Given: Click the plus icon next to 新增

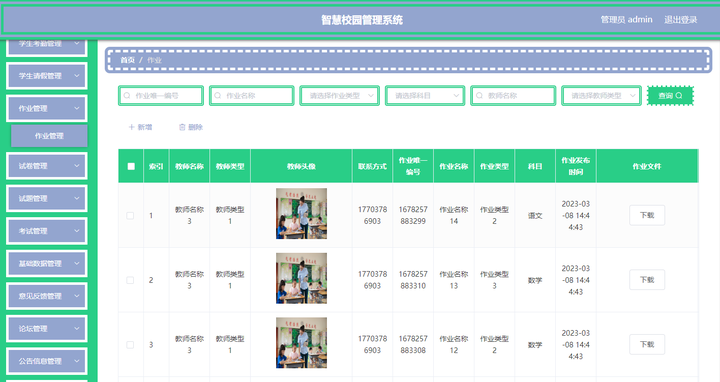Looking at the screenshot, I should [131, 127].
